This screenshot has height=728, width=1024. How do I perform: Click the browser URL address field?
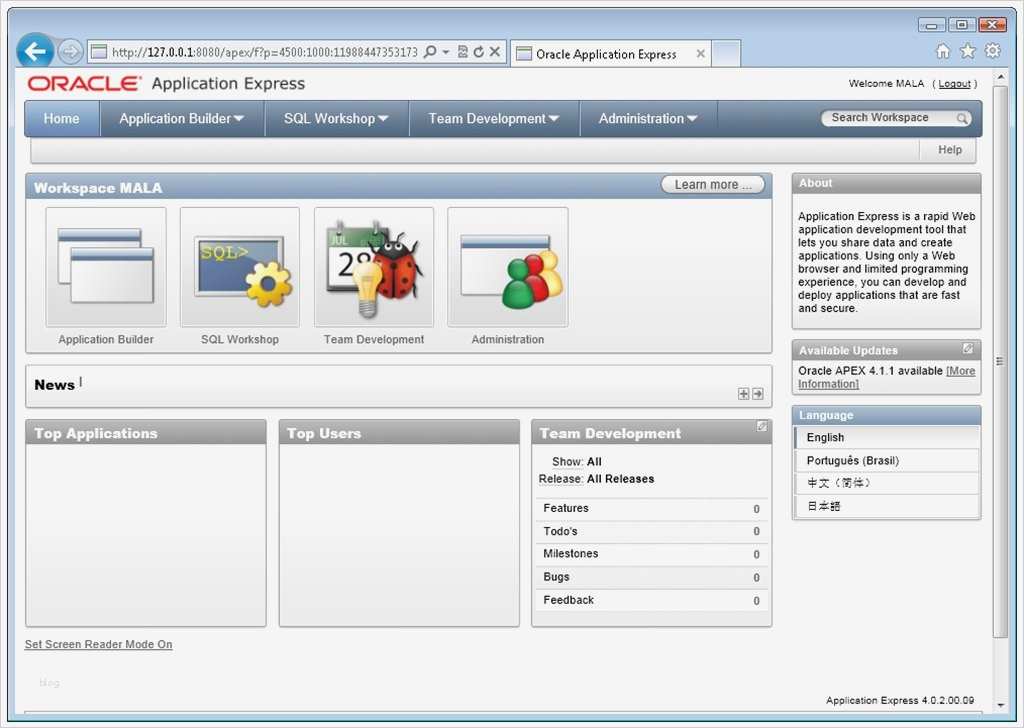[x=264, y=52]
